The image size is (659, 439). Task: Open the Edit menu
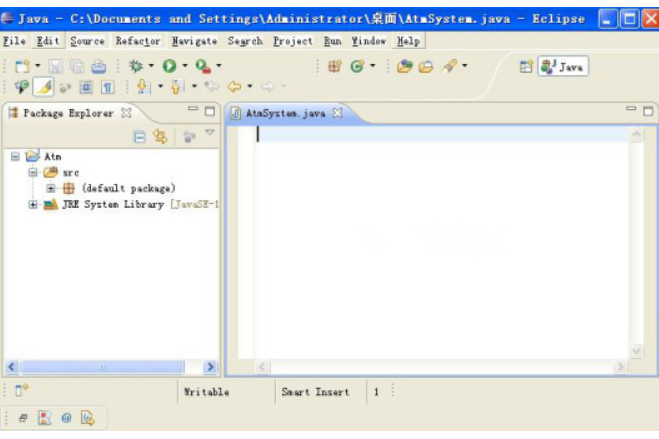click(47, 41)
